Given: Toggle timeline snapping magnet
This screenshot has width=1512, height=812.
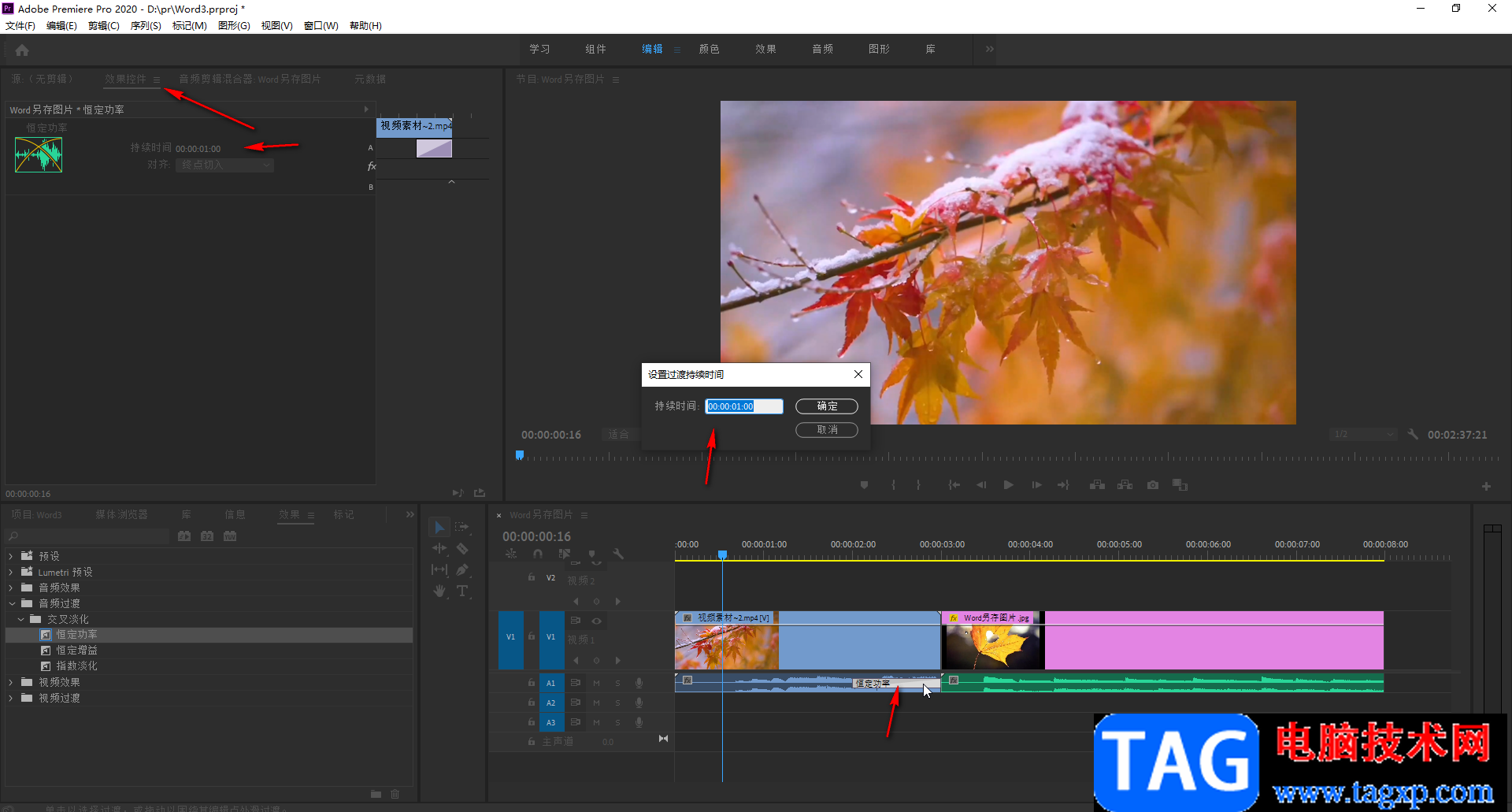Looking at the screenshot, I should (x=538, y=554).
